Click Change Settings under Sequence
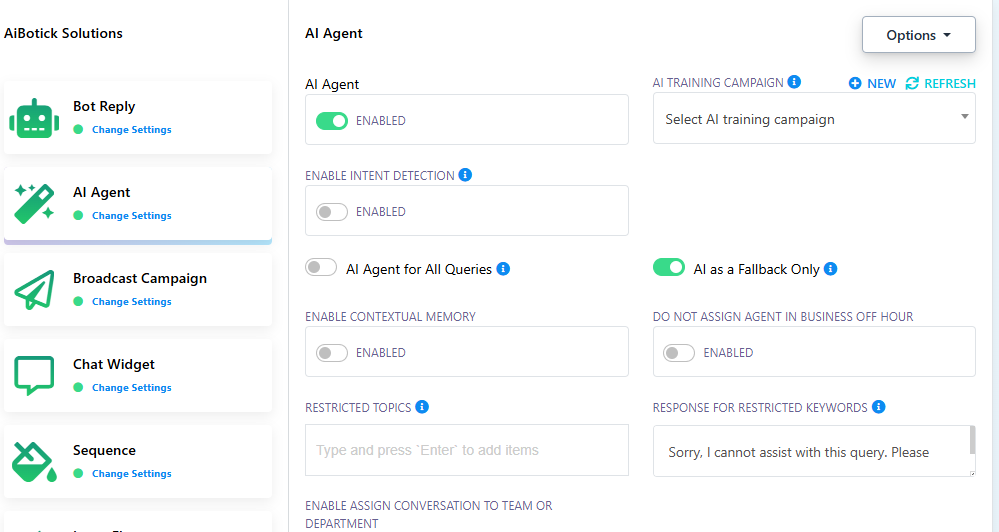Screen dimensions: 999x532 [x=131, y=473]
